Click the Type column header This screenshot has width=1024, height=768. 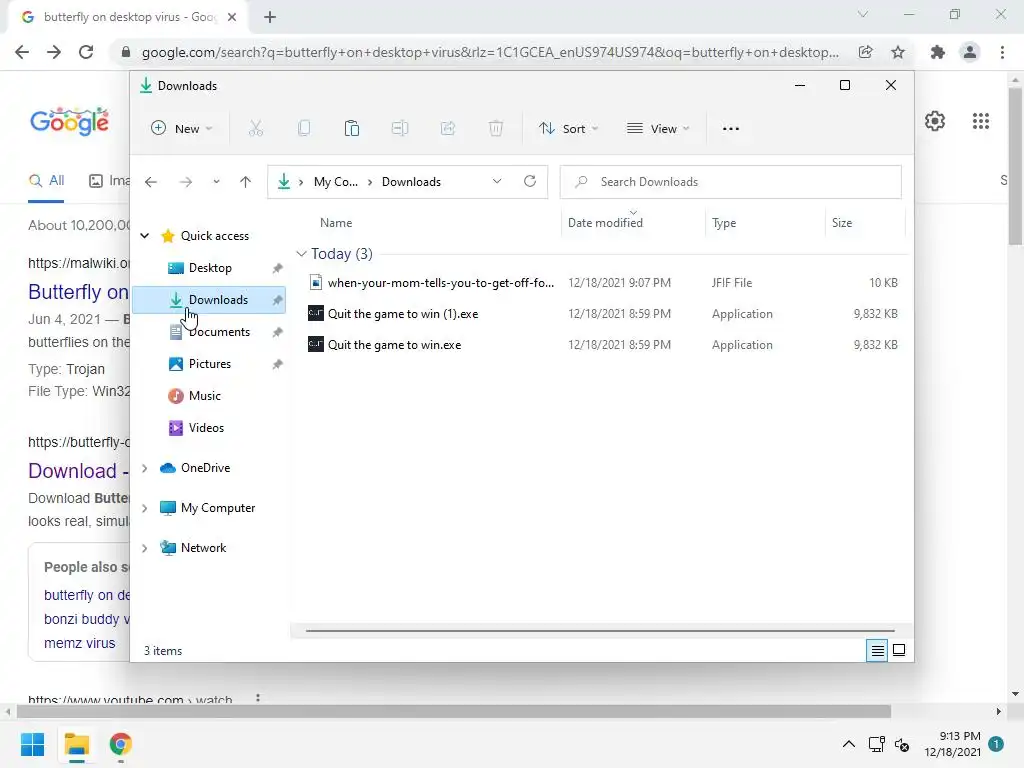(x=724, y=223)
